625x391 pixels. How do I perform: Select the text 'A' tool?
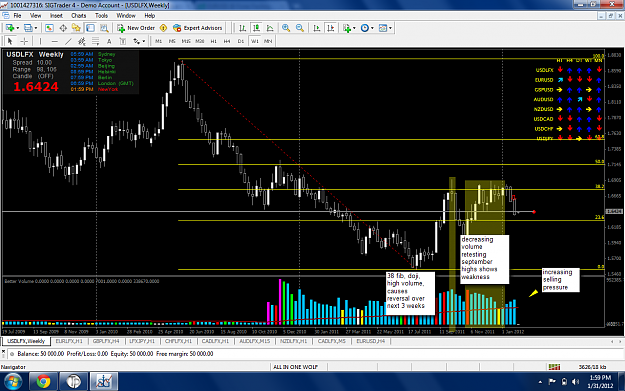coord(109,41)
